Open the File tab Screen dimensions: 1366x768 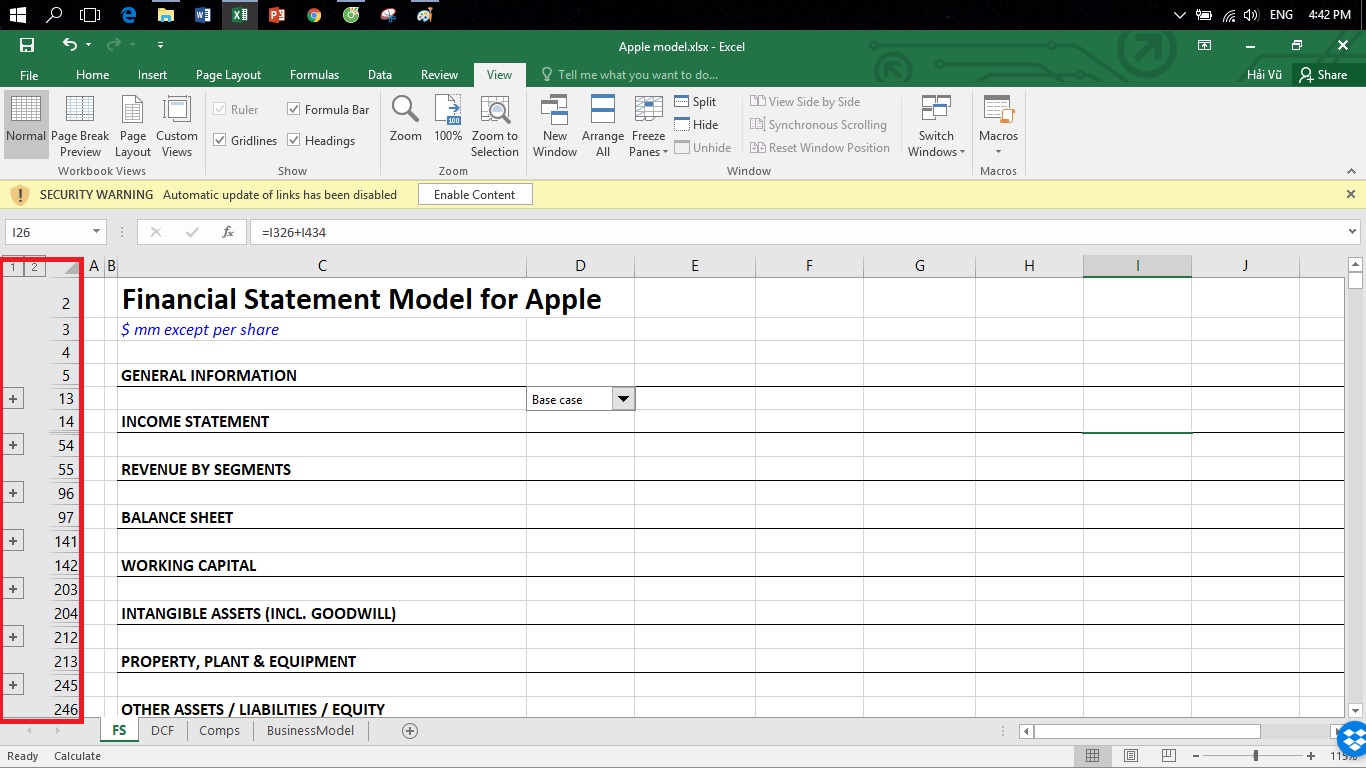(x=29, y=75)
